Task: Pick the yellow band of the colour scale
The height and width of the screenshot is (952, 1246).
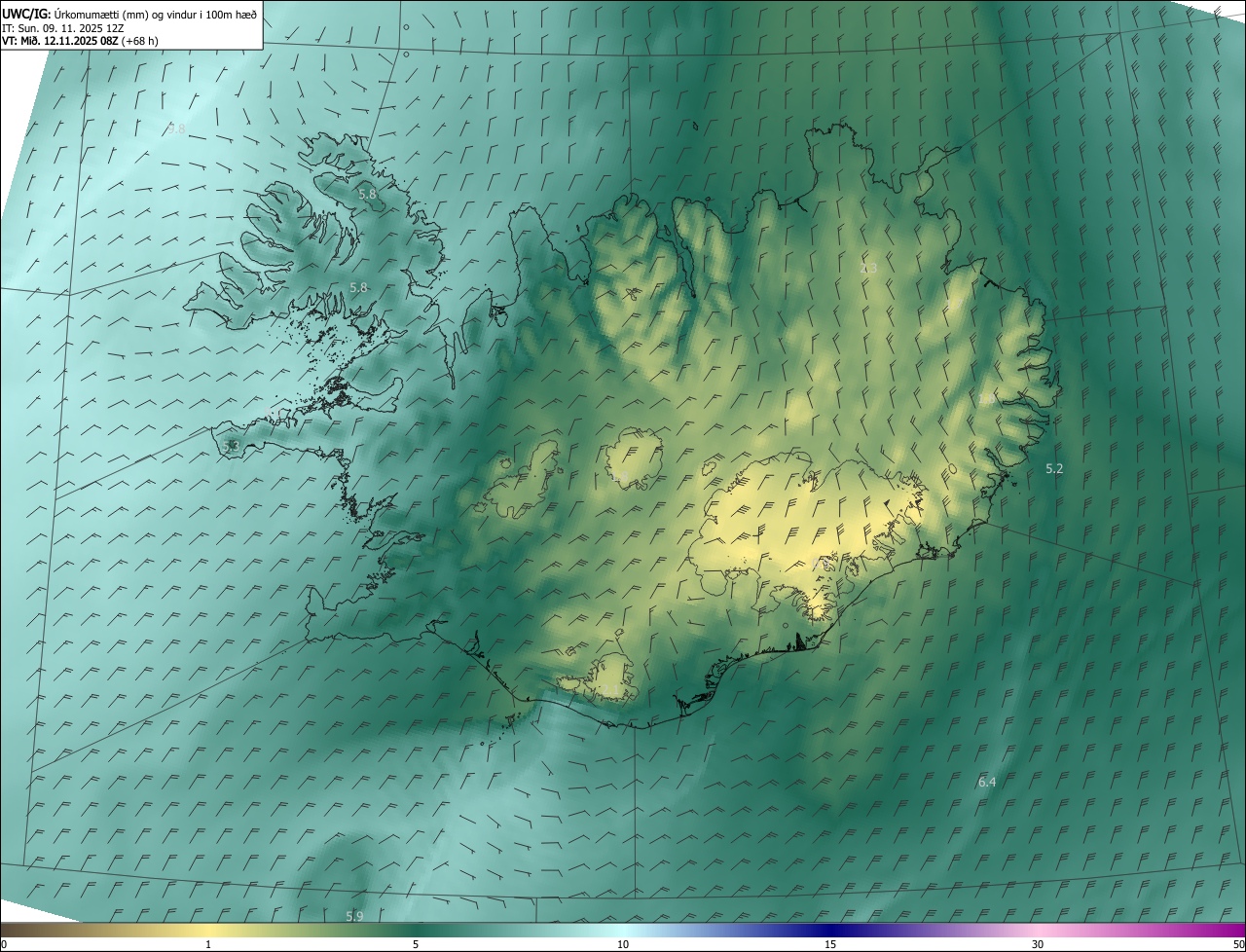Action: click(x=208, y=930)
